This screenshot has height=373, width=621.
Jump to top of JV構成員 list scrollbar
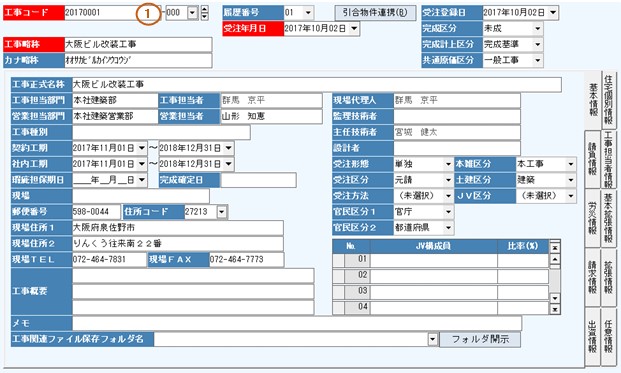[x=555, y=247]
